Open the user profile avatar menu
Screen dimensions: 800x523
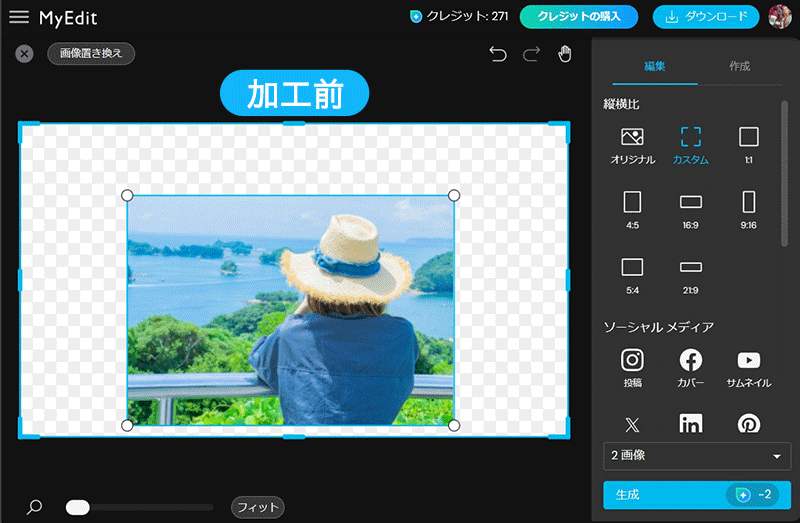(x=780, y=17)
